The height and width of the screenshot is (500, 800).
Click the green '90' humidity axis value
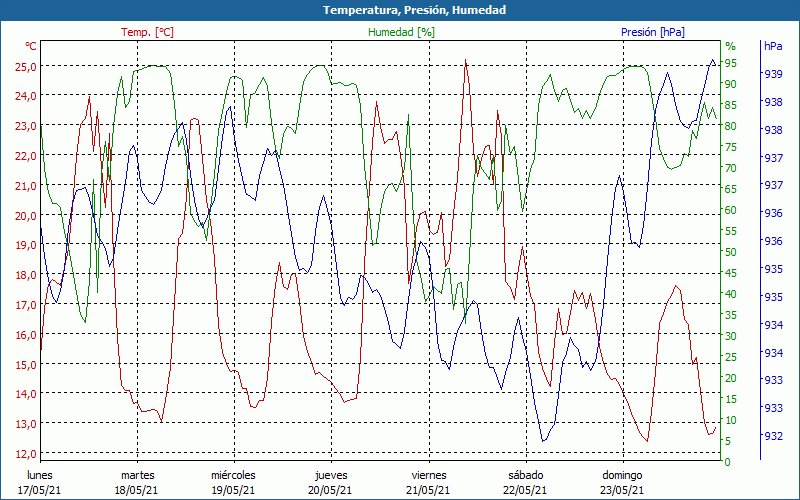731,84
